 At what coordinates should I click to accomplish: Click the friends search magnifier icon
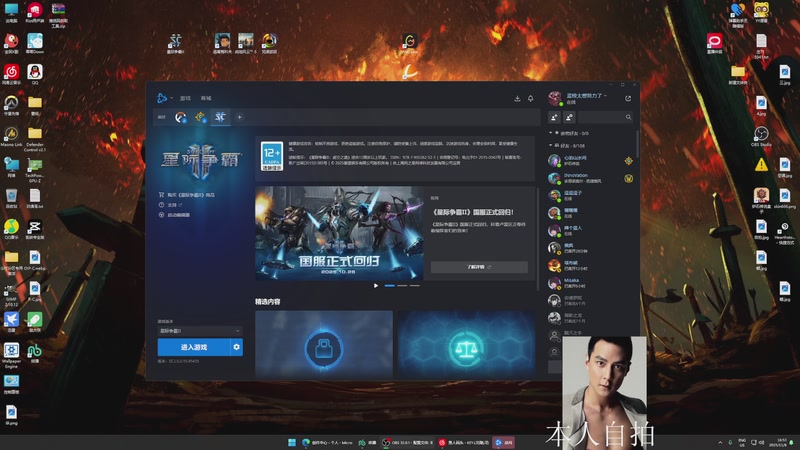[x=628, y=117]
